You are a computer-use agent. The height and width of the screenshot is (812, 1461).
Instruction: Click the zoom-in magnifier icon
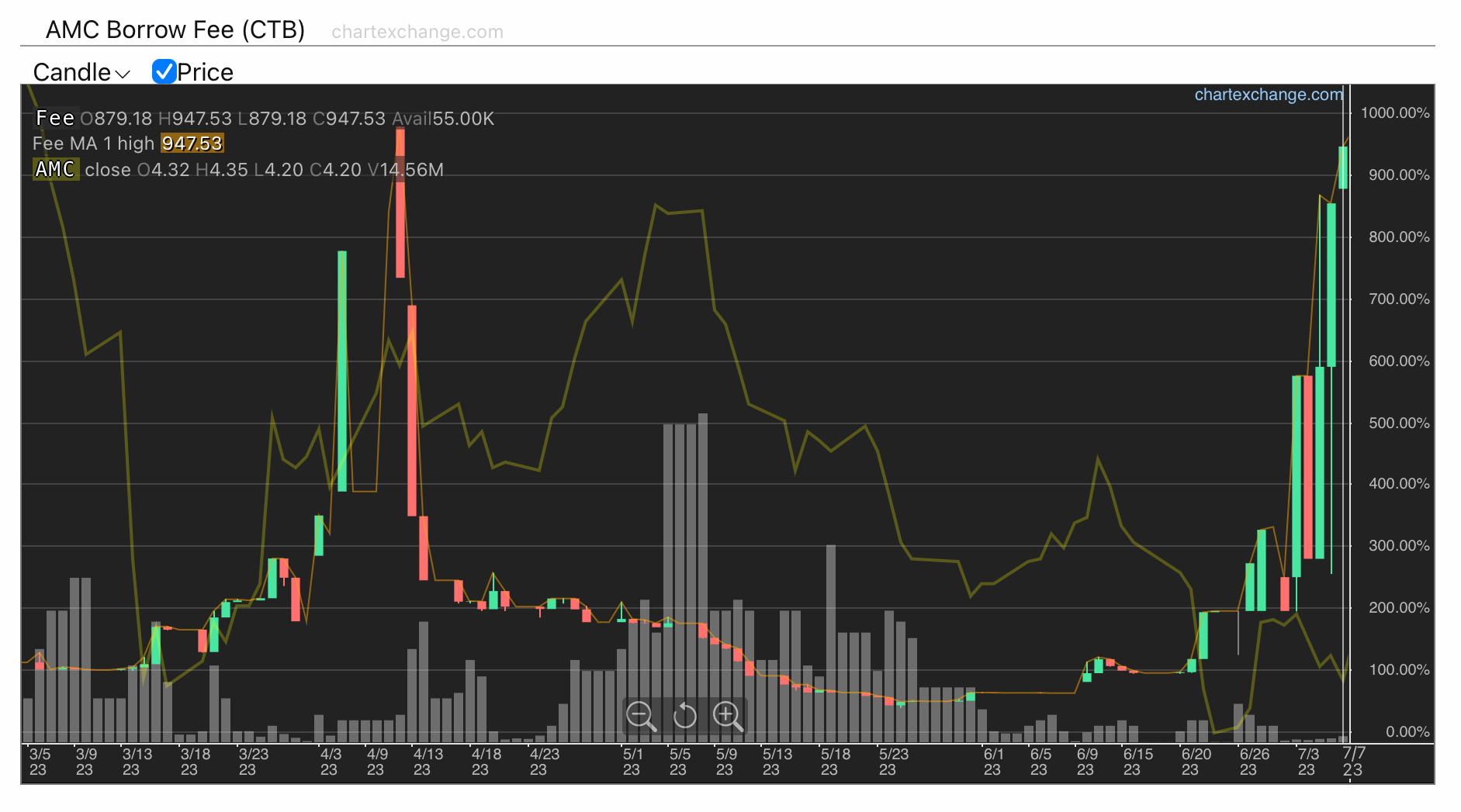click(x=728, y=716)
